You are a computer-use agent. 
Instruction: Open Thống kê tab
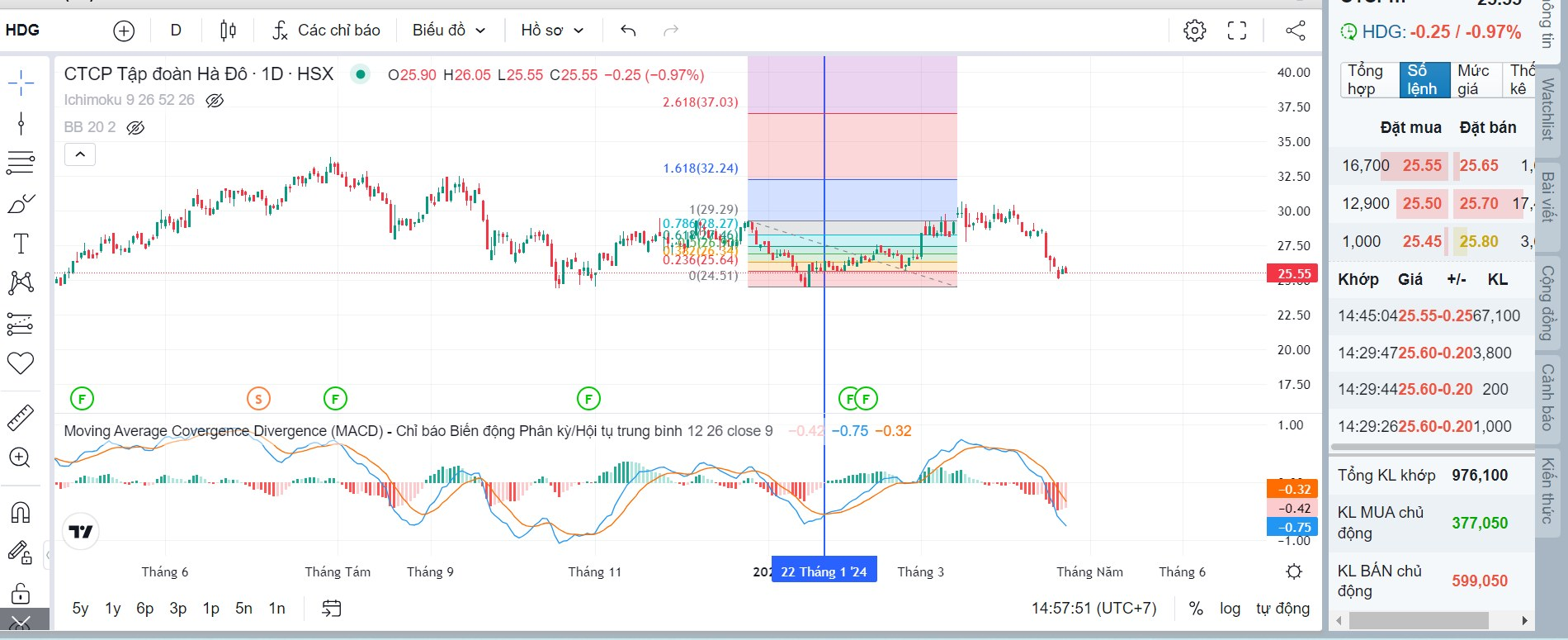point(1520,79)
